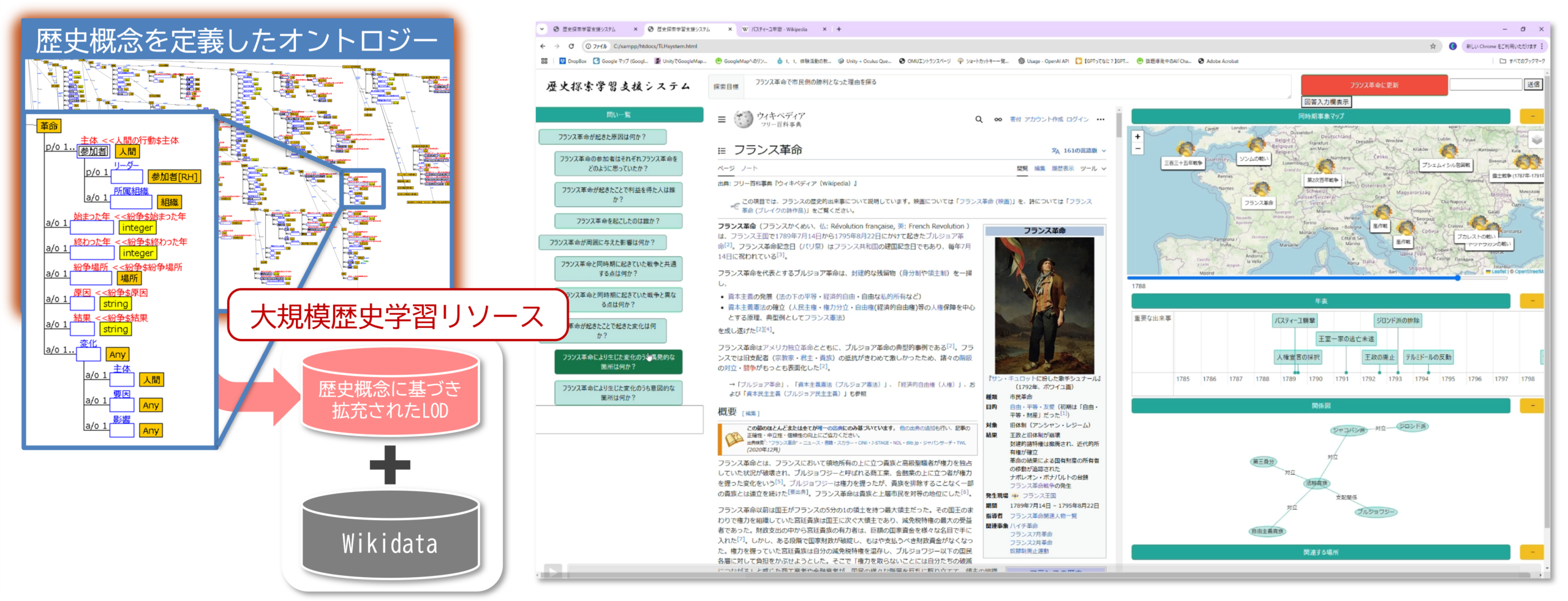Bookmark this page with the star icon
1568x601 pixels.
click(x=1433, y=46)
